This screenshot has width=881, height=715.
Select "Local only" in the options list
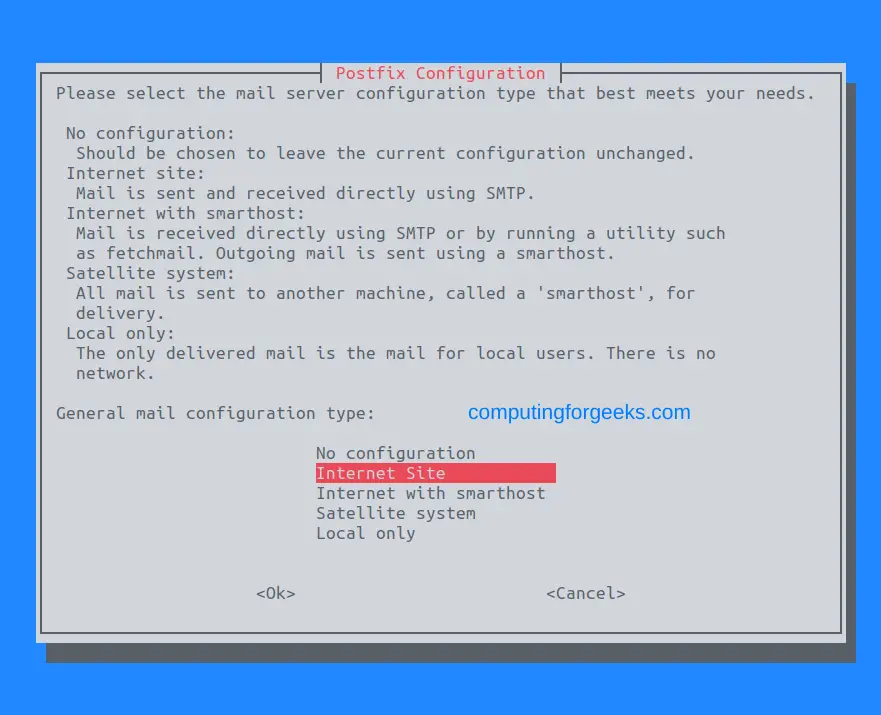point(365,533)
